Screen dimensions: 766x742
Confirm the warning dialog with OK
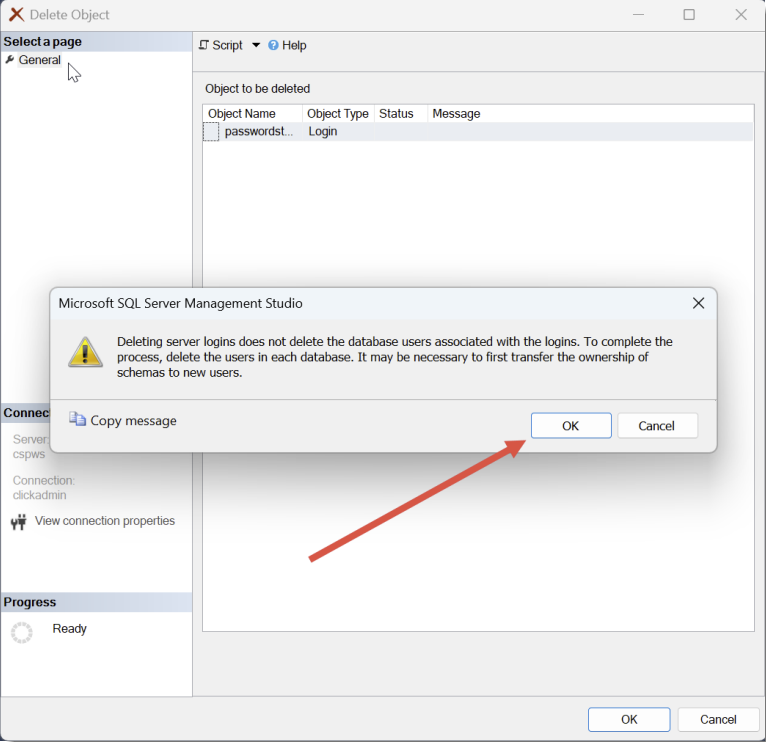click(571, 425)
